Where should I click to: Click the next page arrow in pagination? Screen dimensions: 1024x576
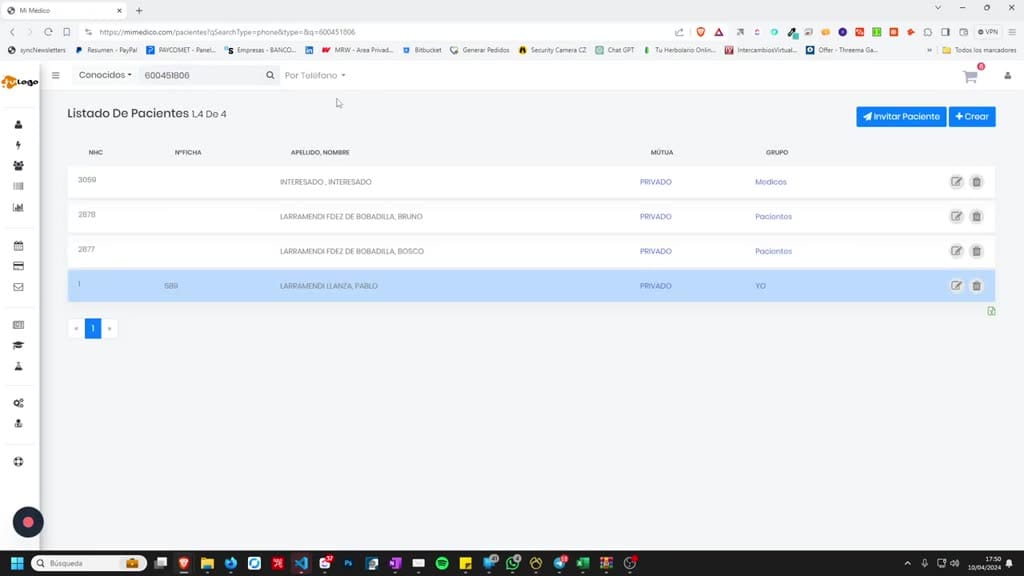coord(110,328)
